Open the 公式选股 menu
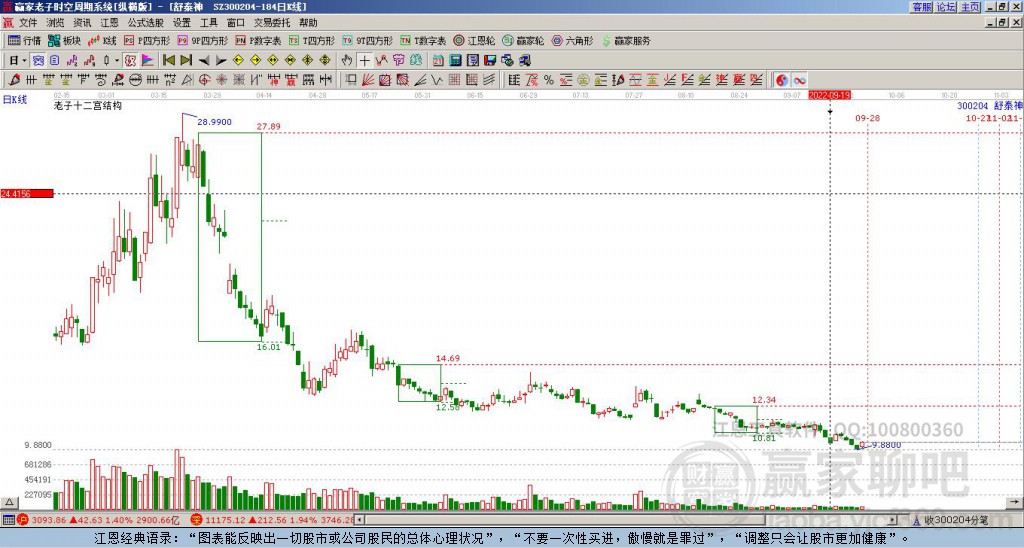Viewport: 1024px width, 548px height. [146, 23]
